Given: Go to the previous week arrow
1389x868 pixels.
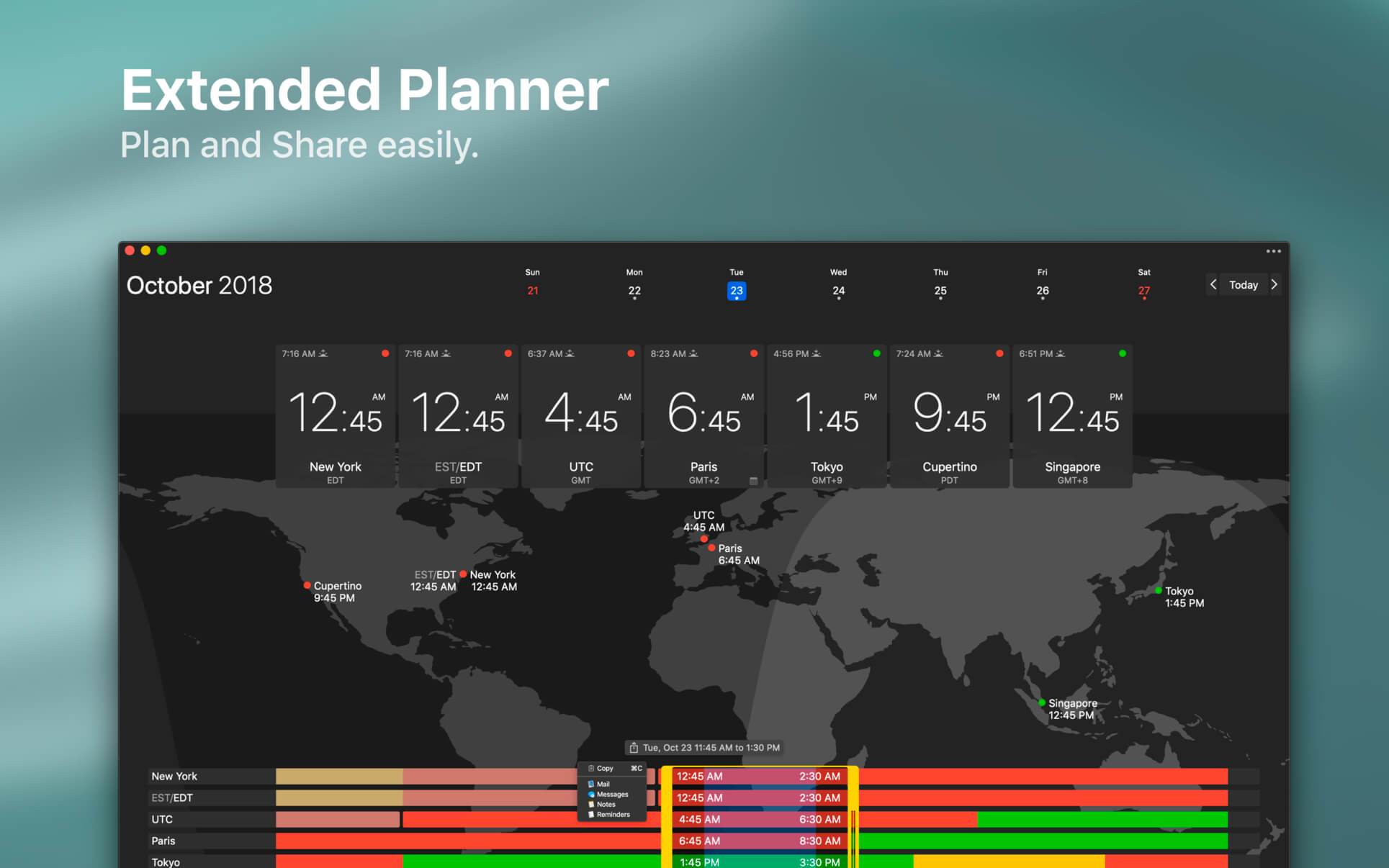Looking at the screenshot, I should [x=1213, y=284].
